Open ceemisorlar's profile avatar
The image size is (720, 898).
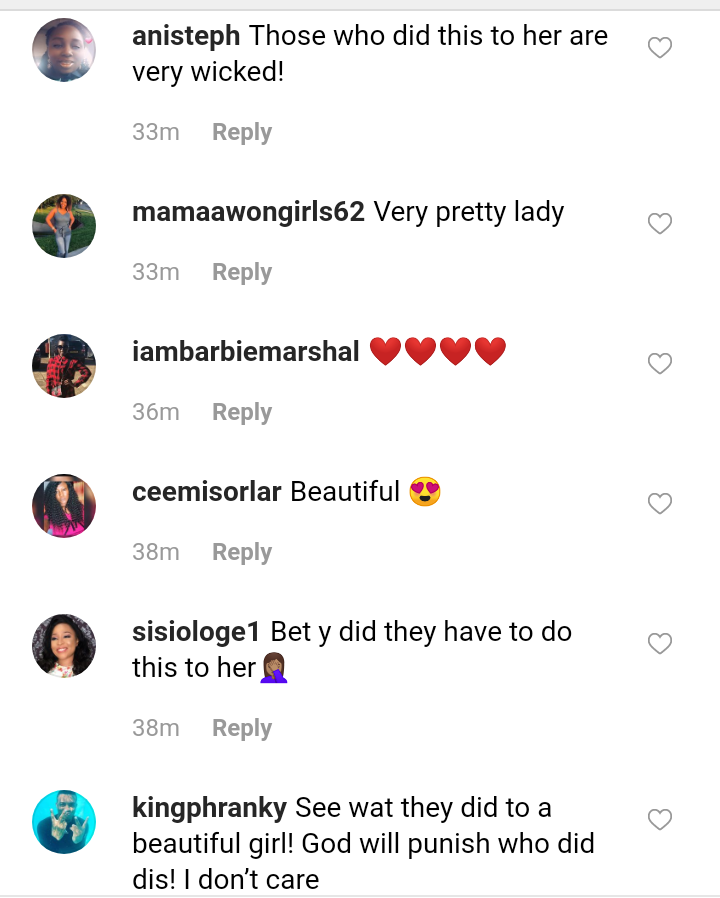[x=64, y=505]
